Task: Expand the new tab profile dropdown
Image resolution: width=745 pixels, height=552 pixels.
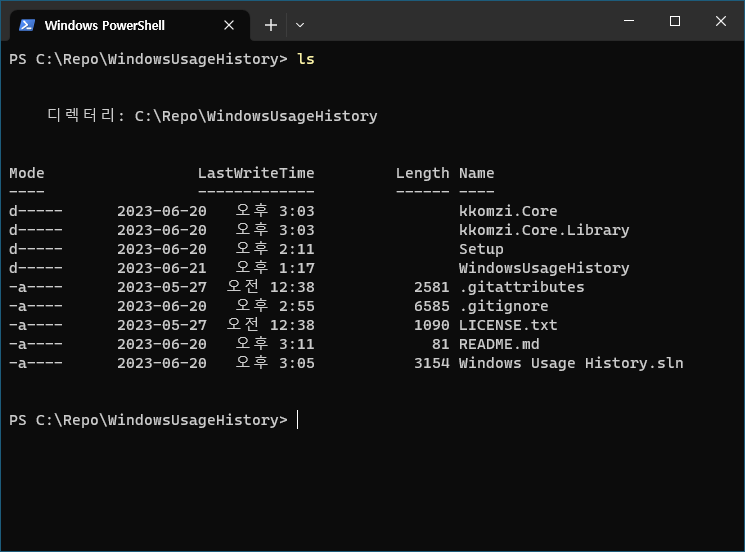Action: 300,25
